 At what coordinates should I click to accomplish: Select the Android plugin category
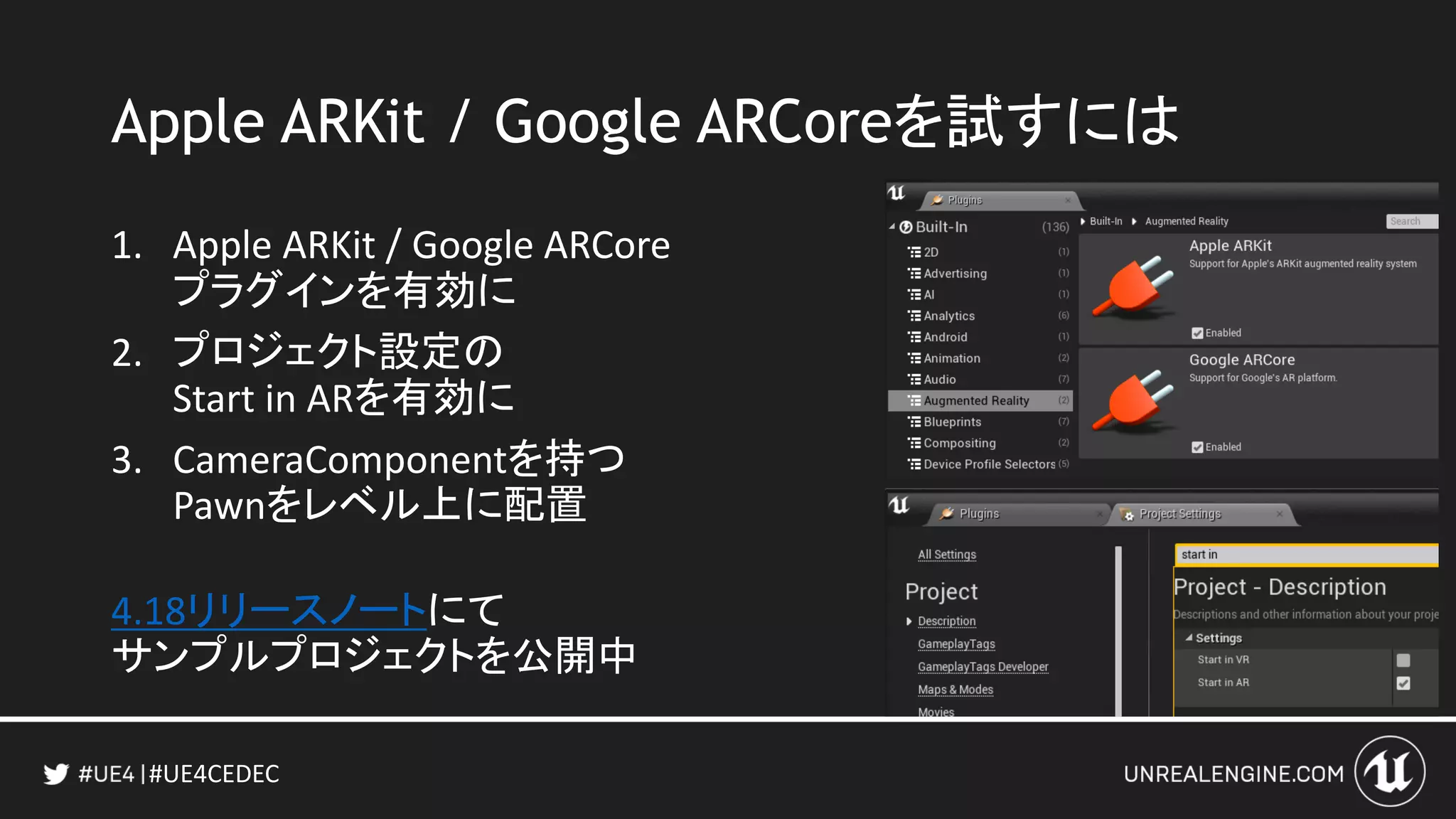980,337
